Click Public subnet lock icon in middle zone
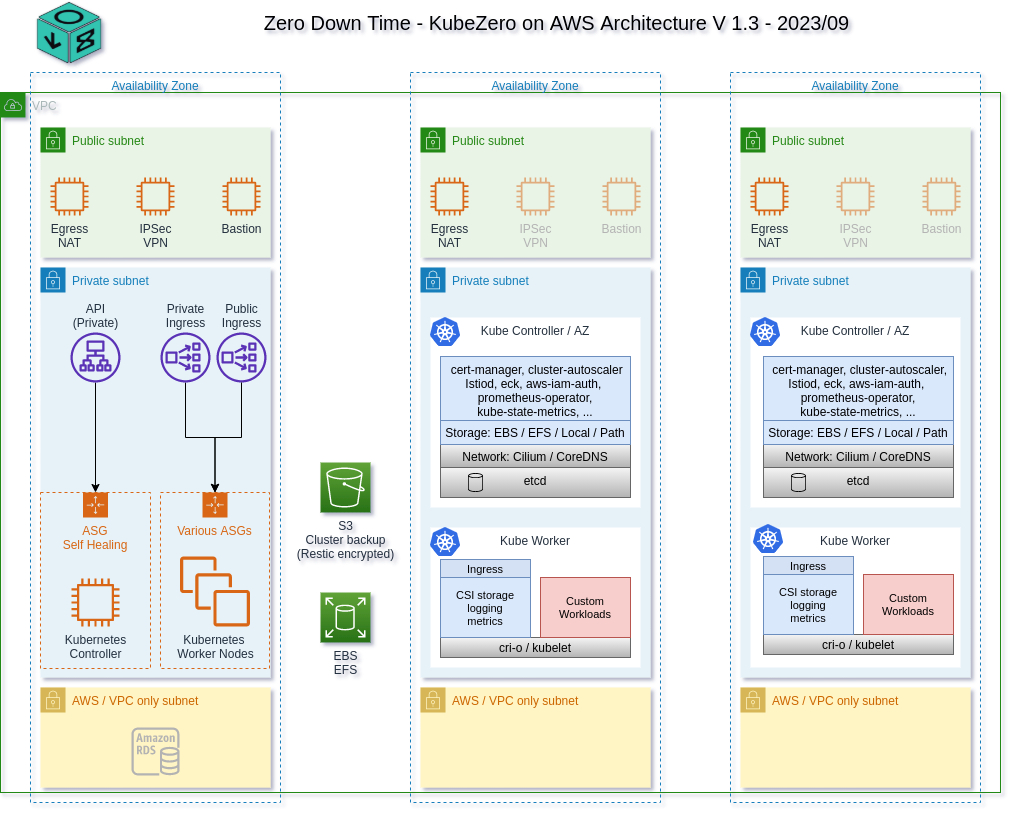Image resolution: width=1012 pixels, height=814 pixels. click(433, 140)
